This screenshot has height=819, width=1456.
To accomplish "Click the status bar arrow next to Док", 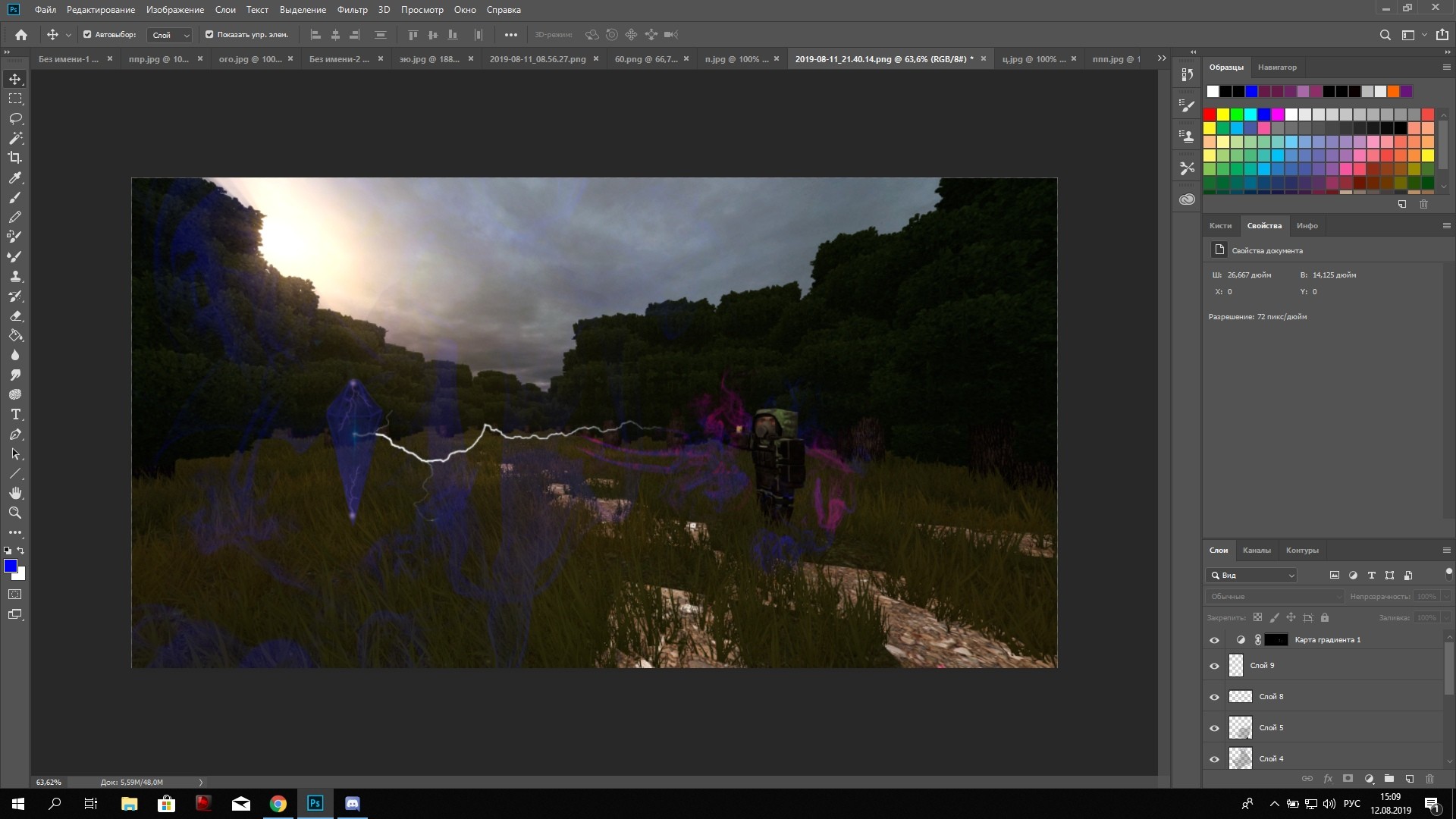I will tap(201, 782).
